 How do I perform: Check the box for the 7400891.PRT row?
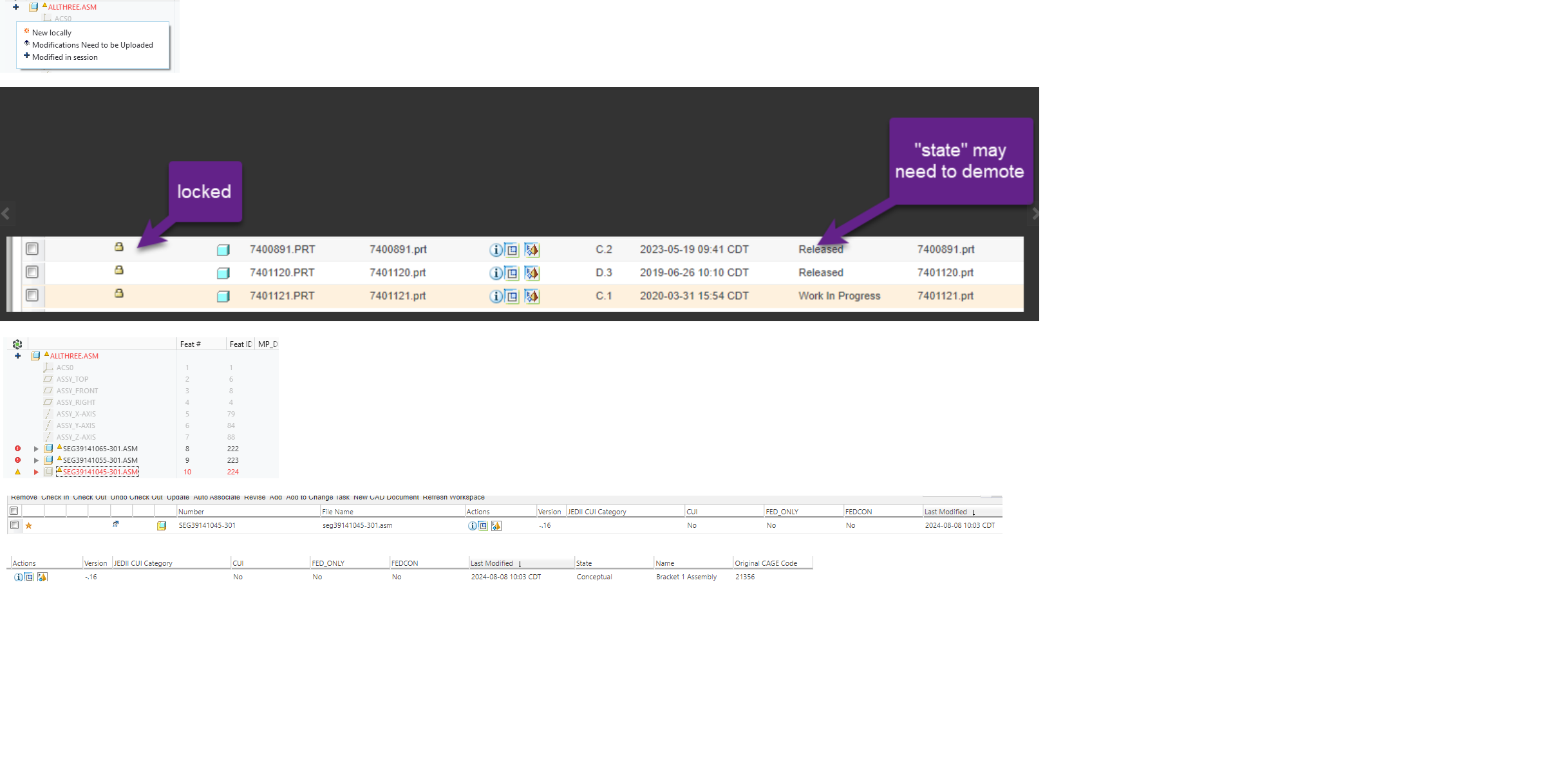click(32, 249)
